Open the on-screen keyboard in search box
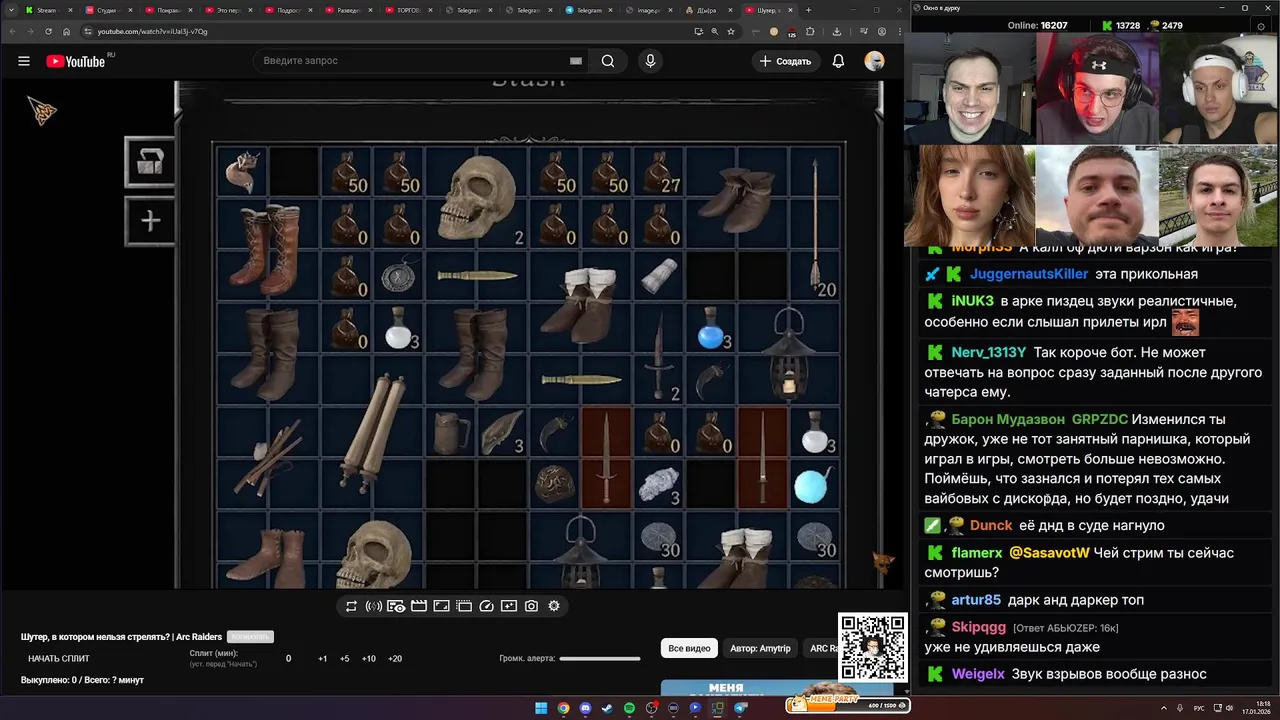This screenshot has height=720, width=1280. [x=576, y=61]
